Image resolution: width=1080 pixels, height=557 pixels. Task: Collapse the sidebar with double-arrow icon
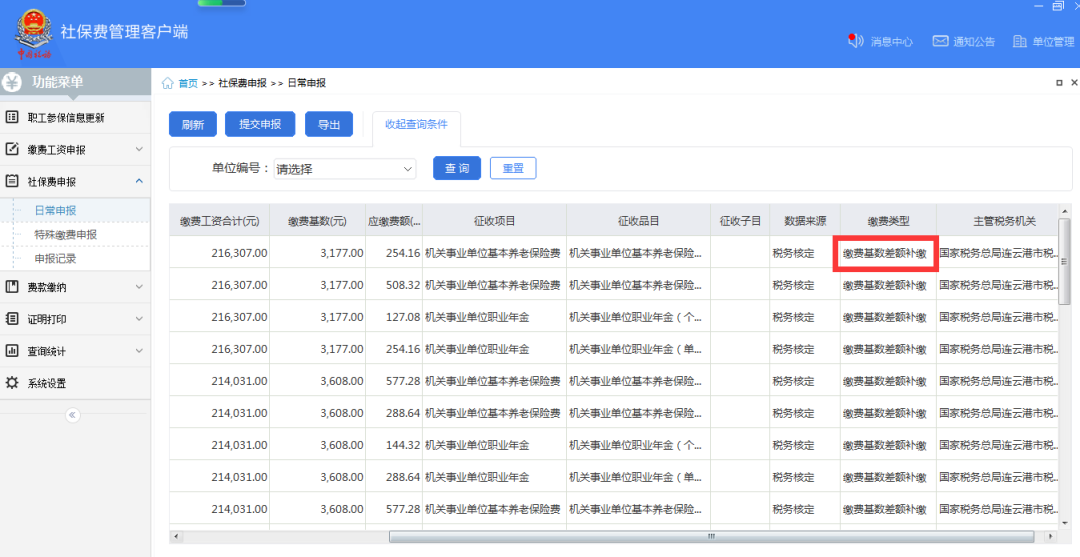(72, 415)
